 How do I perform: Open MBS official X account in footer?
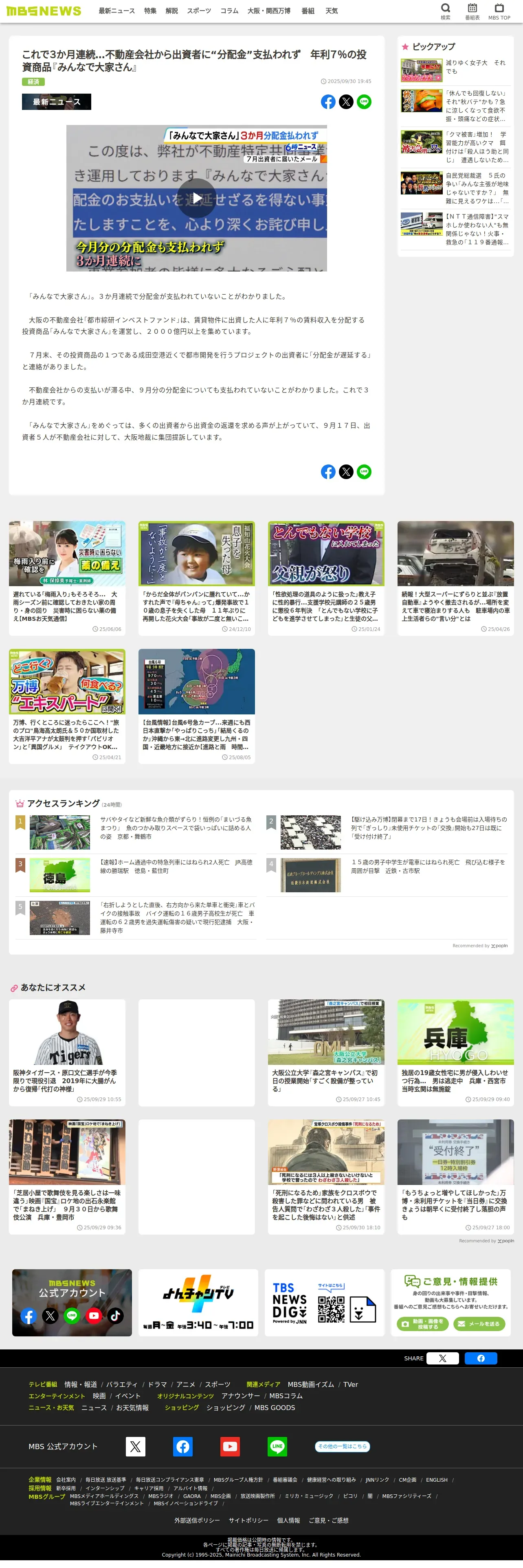(135, 1446)
